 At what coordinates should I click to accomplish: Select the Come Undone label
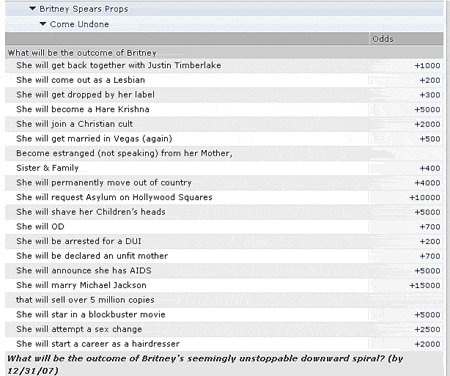[79, 24]
